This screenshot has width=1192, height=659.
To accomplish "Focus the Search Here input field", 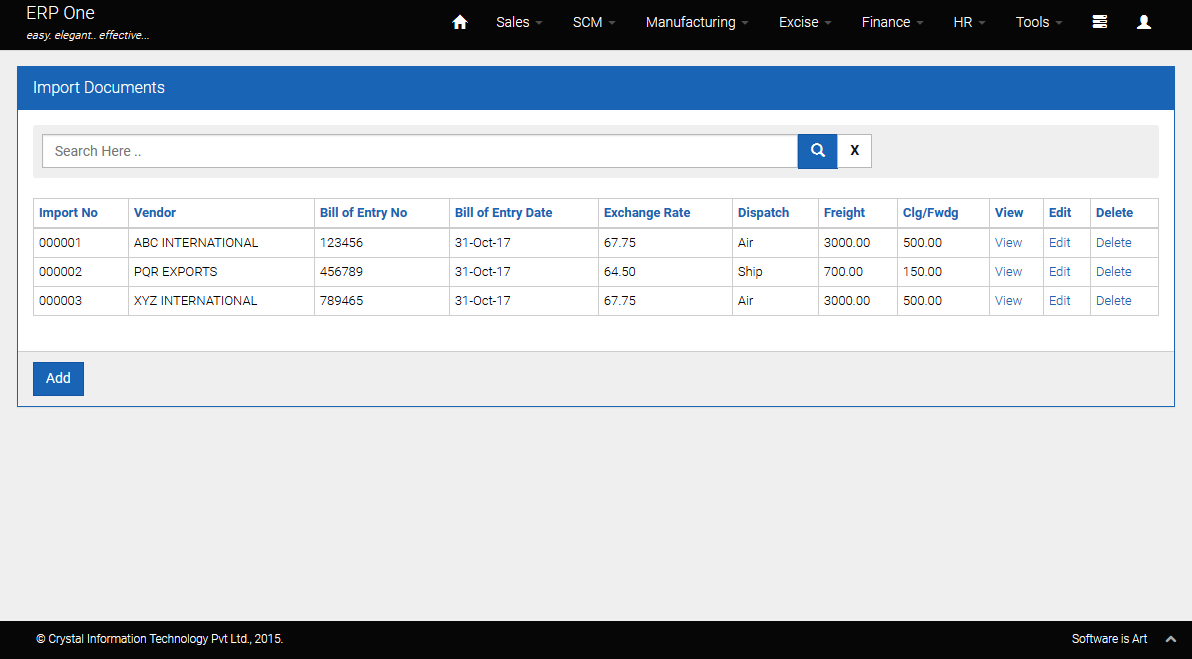I will [419, 151].
